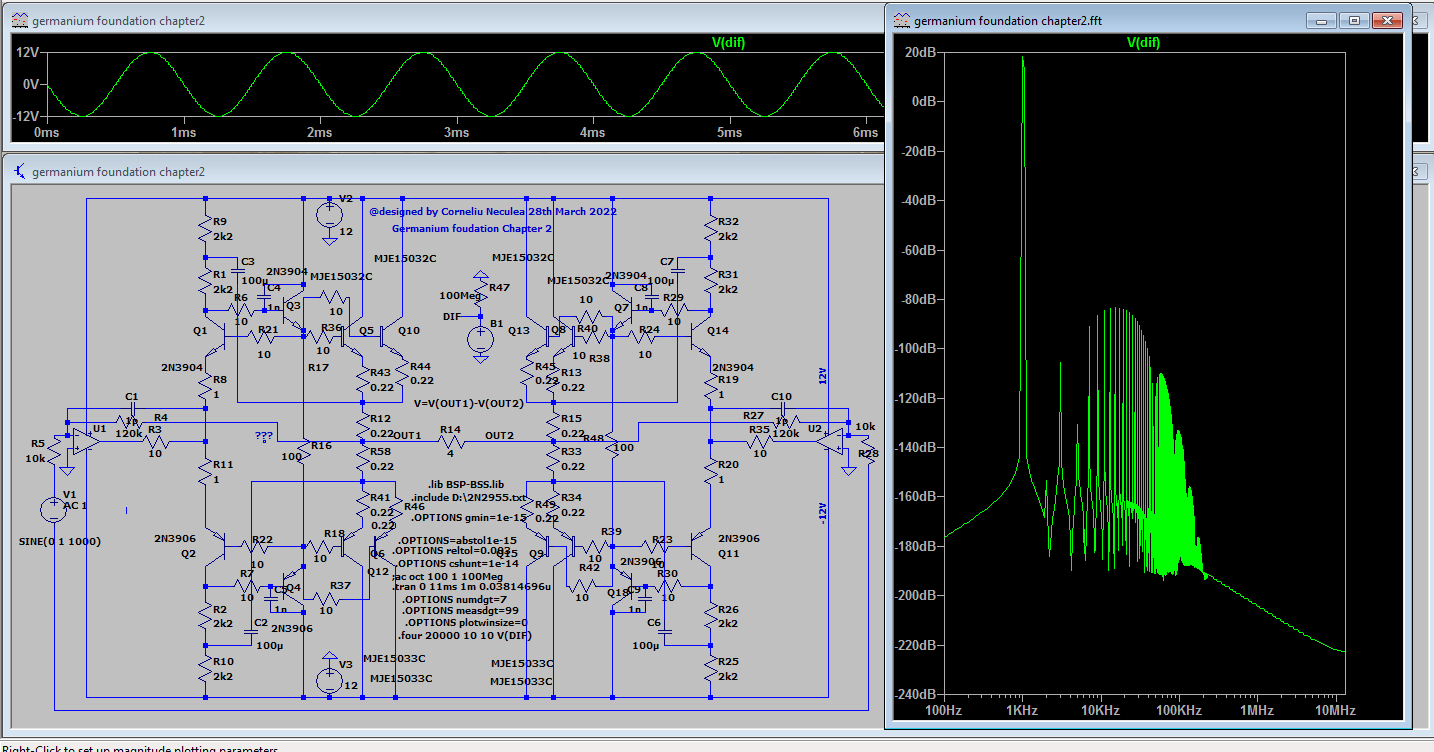Select the .OPTIONS gmin=1e-15 directive
Viewport: 1434px width, 752px height.
point(469,517)
